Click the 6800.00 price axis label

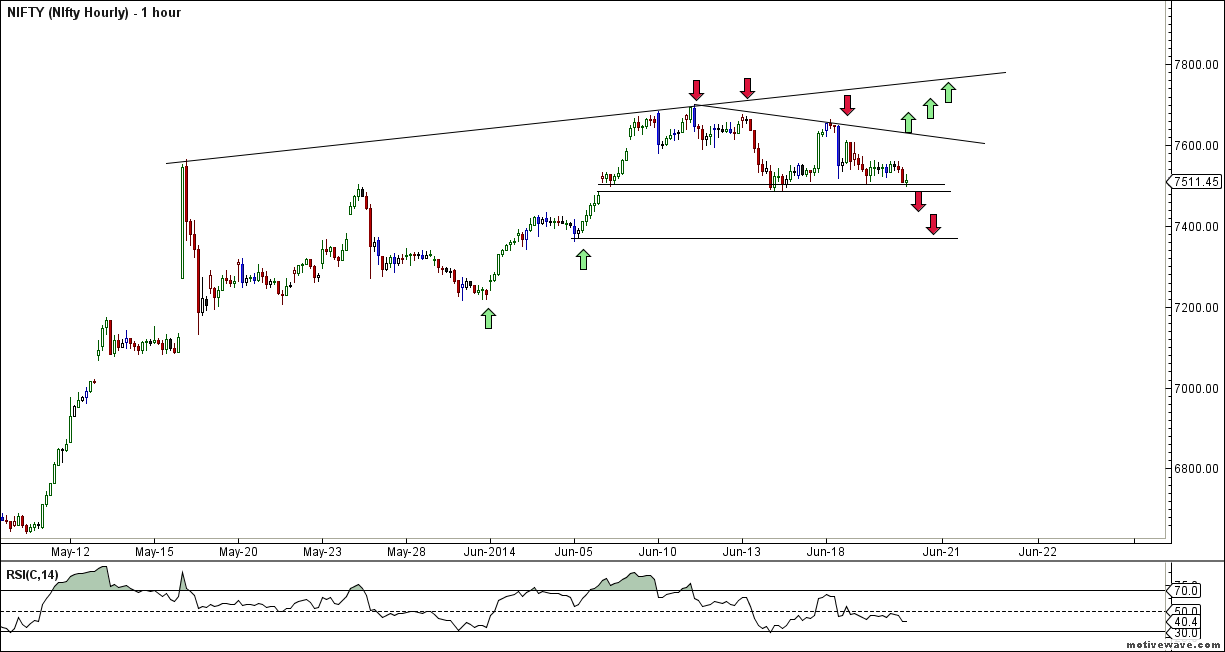(x=1196, y=469)
